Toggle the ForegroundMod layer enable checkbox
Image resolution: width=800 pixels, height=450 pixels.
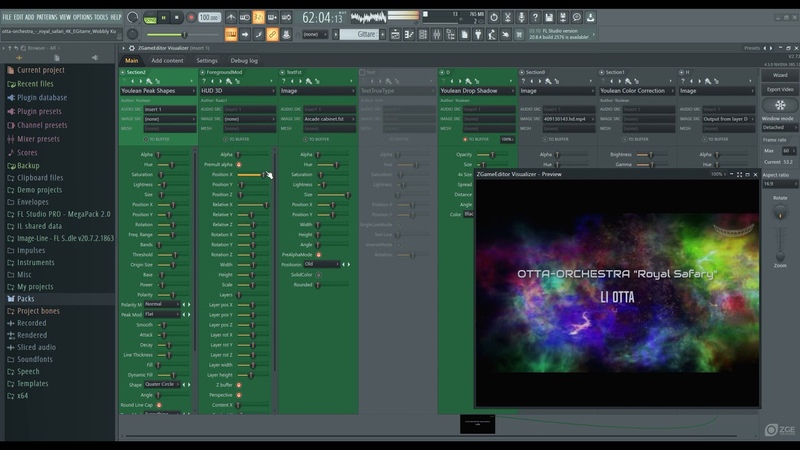coord(203,72)
